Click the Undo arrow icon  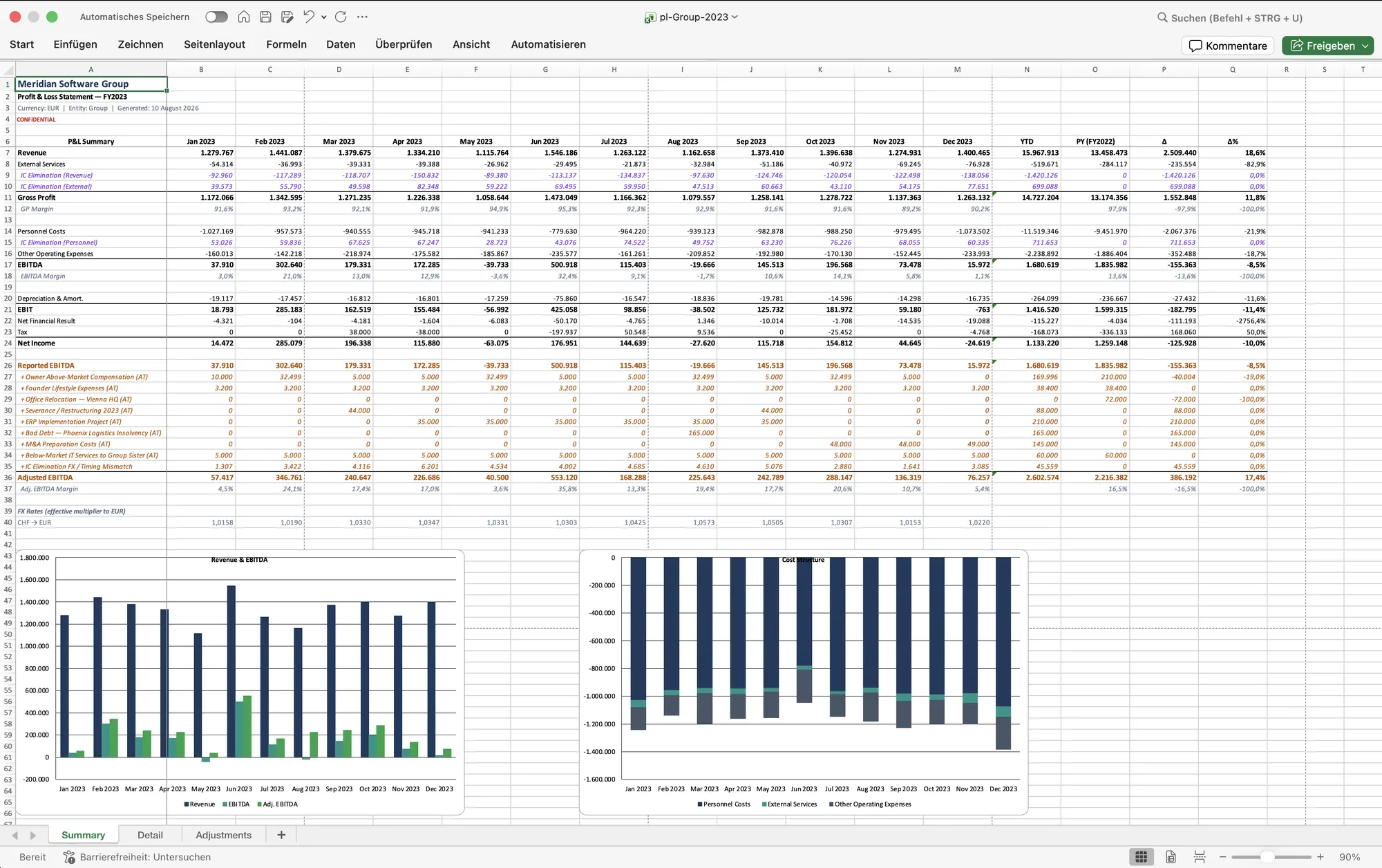[309, 17]
